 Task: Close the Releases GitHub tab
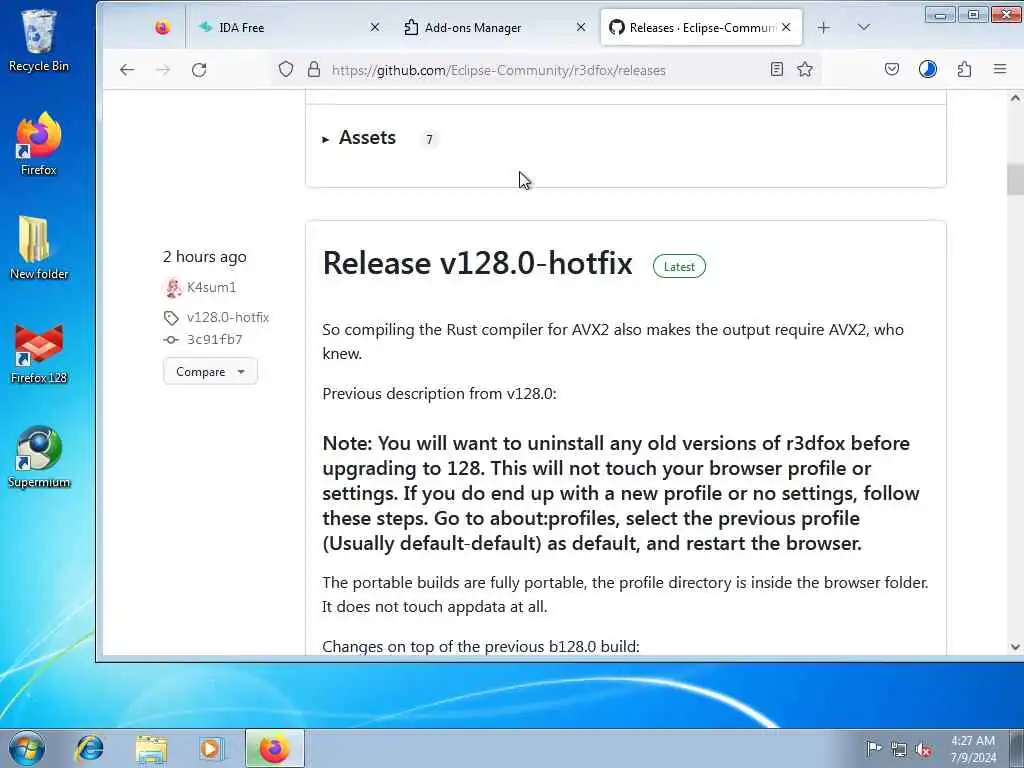[x=786, y=27]
